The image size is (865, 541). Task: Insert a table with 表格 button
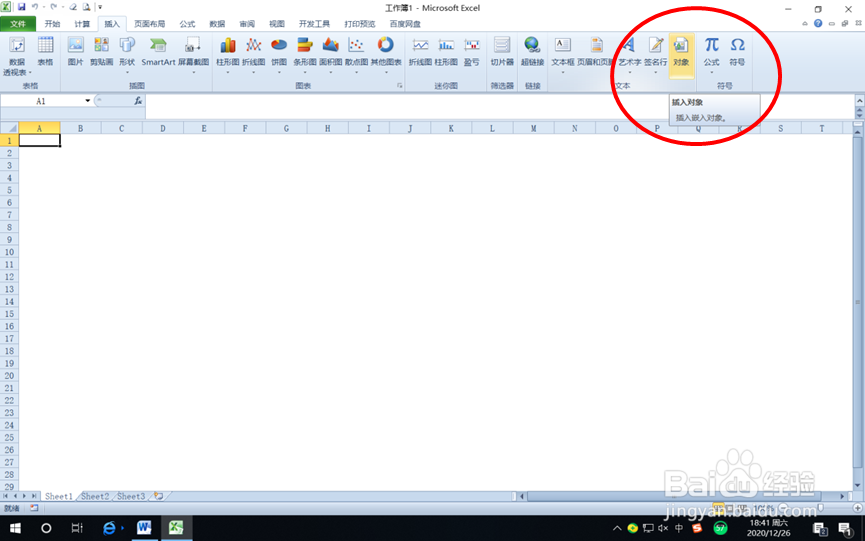(45, 52)
